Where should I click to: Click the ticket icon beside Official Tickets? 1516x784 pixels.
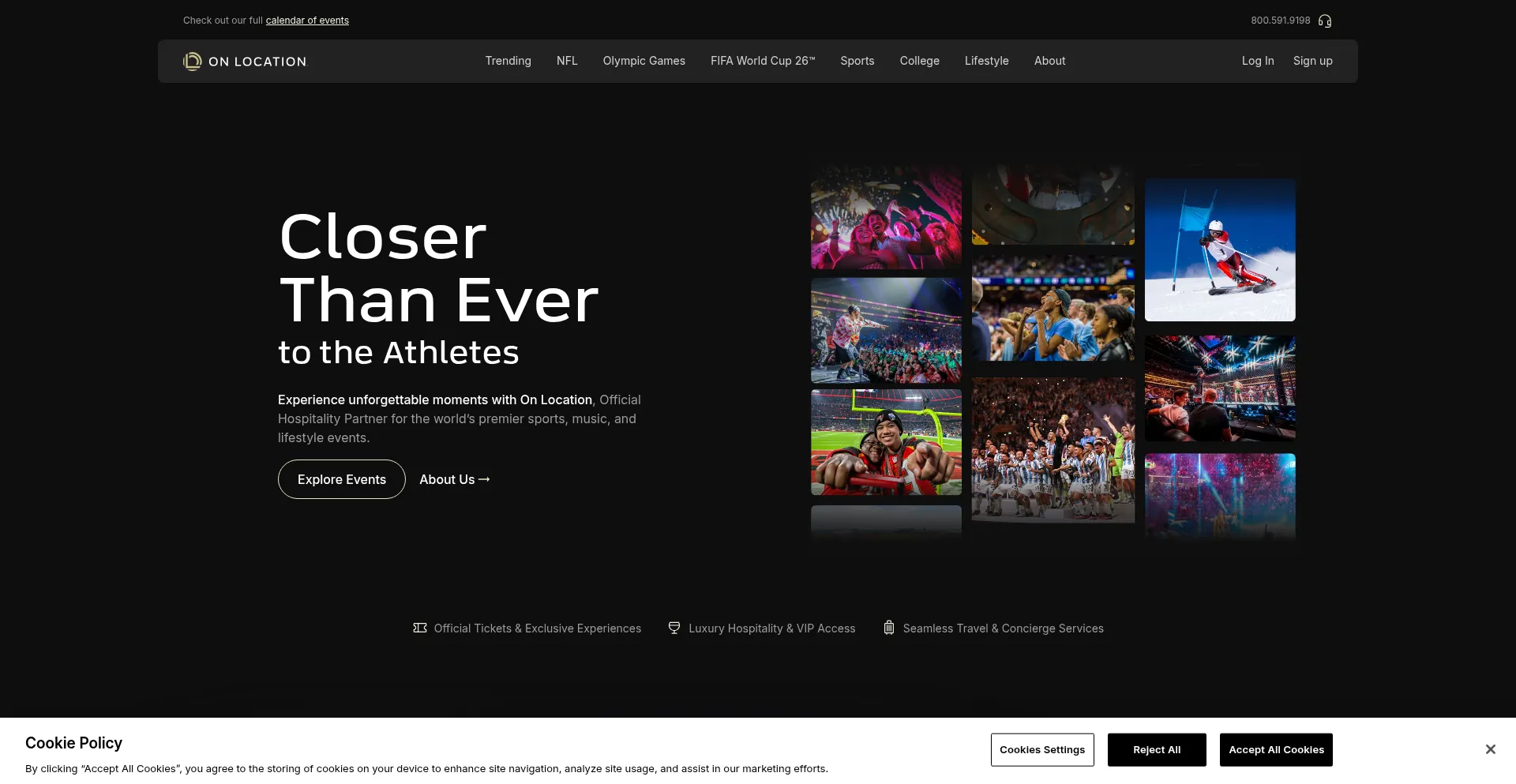(420, 628)
